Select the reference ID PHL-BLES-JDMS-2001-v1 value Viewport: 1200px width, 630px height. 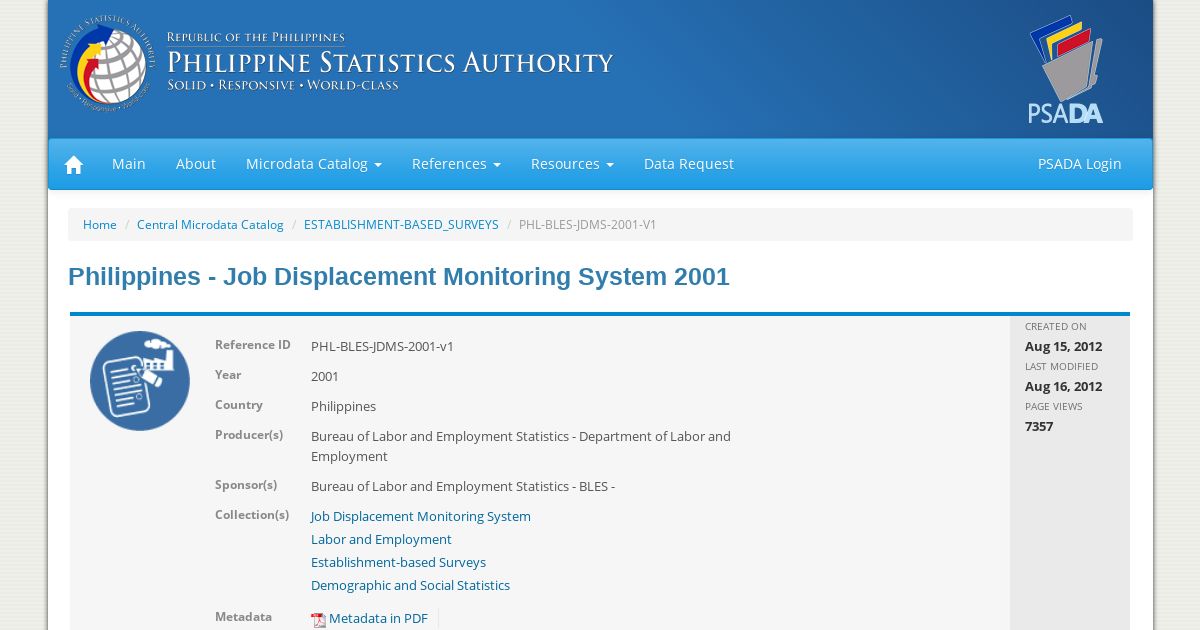point(382,347)
